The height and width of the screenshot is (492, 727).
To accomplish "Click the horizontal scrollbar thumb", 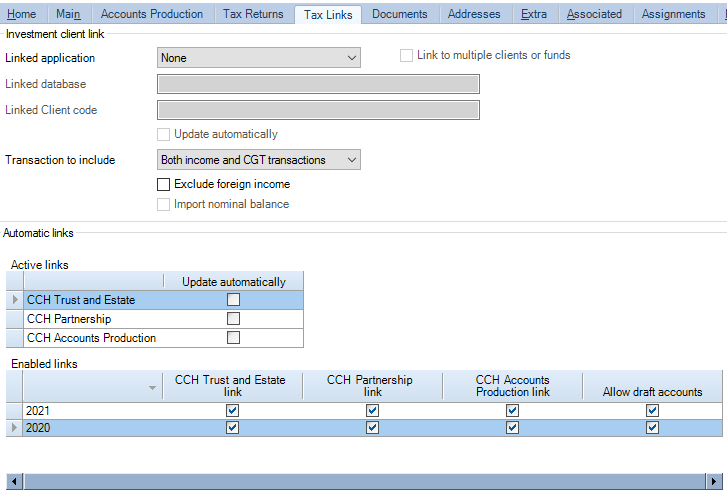I will pos(364,482).
